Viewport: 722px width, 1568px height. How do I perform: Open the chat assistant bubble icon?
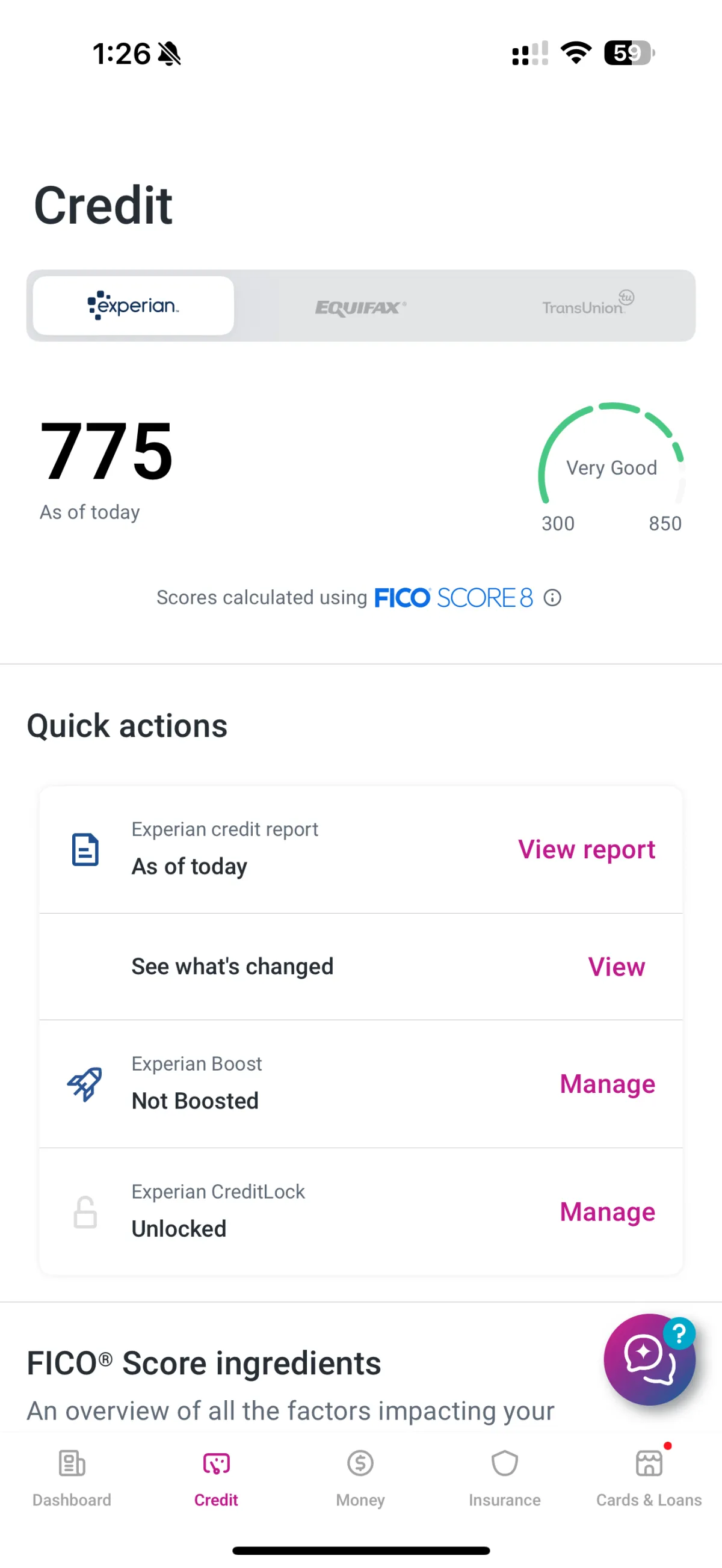pyautogui.click(x=650, y=1359)
